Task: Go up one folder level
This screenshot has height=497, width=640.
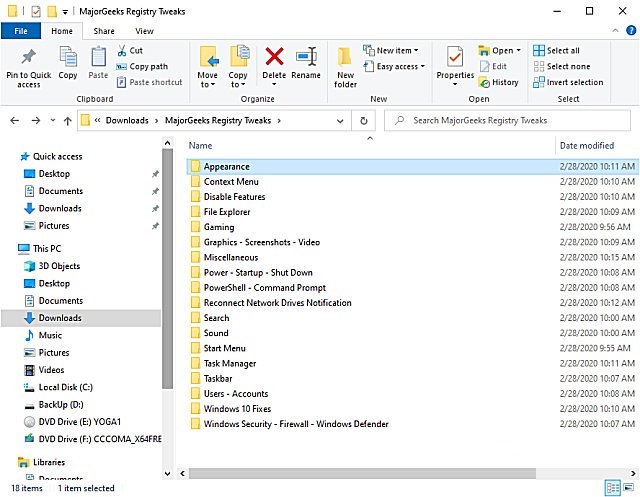Action: (x=68, y=120)
